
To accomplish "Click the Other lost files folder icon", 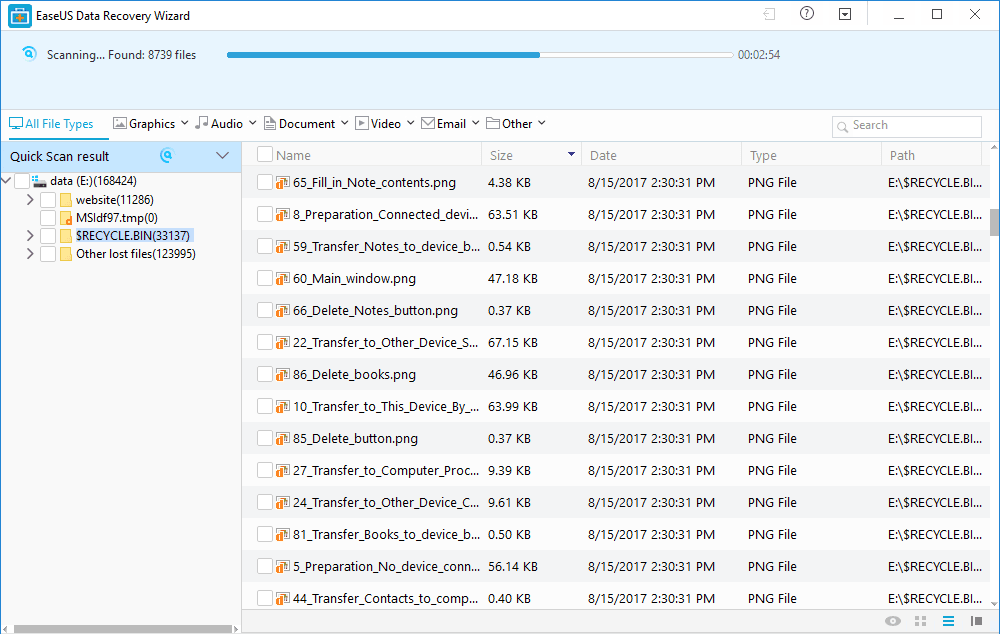I will pos(66,254).
